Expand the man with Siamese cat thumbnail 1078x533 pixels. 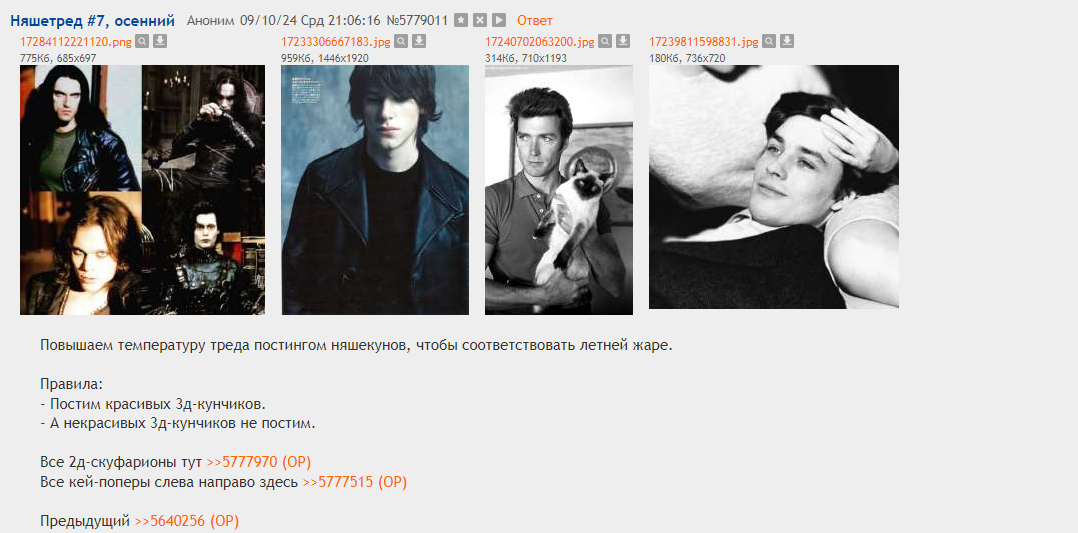pos(559,190)
